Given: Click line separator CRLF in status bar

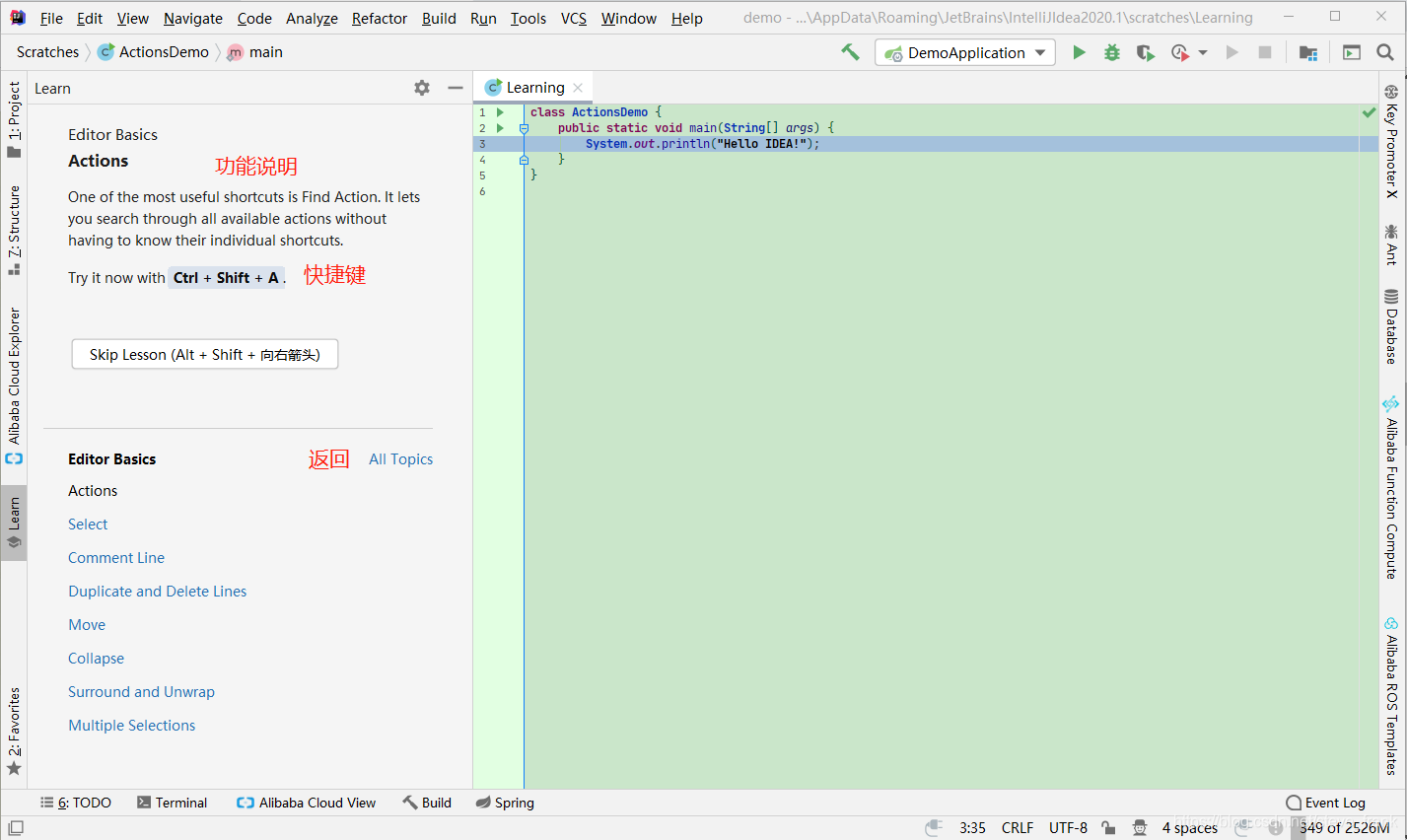Looking at the screenshot, I should tap(1018, 828).
